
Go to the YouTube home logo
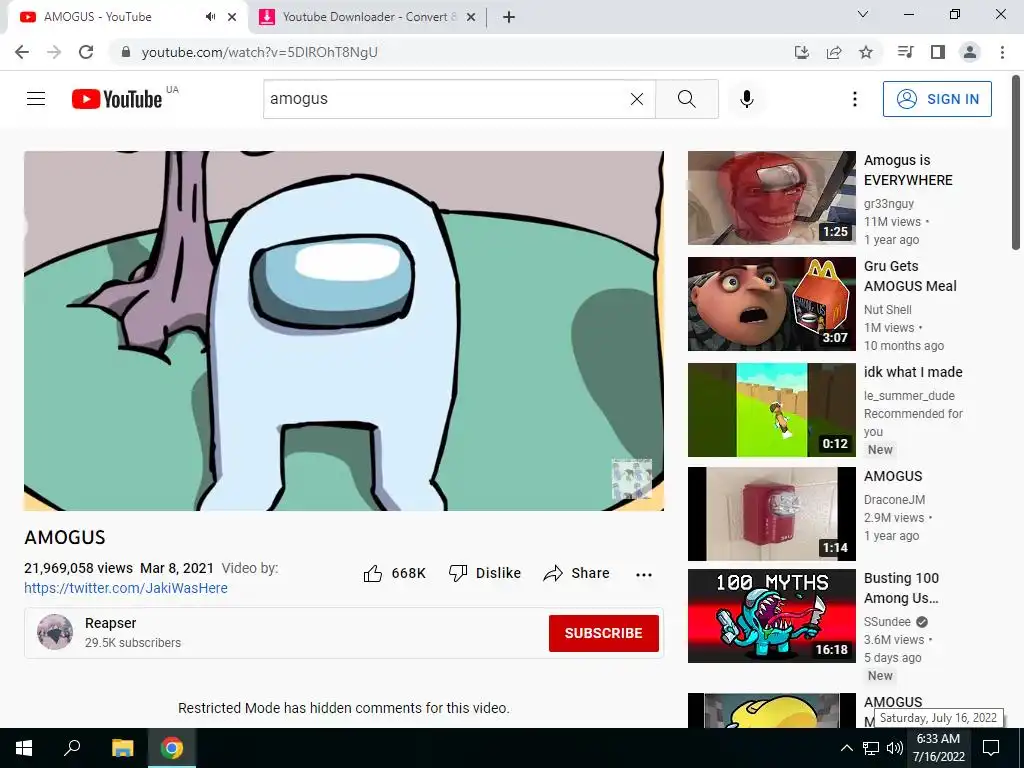tap(117, 99)
